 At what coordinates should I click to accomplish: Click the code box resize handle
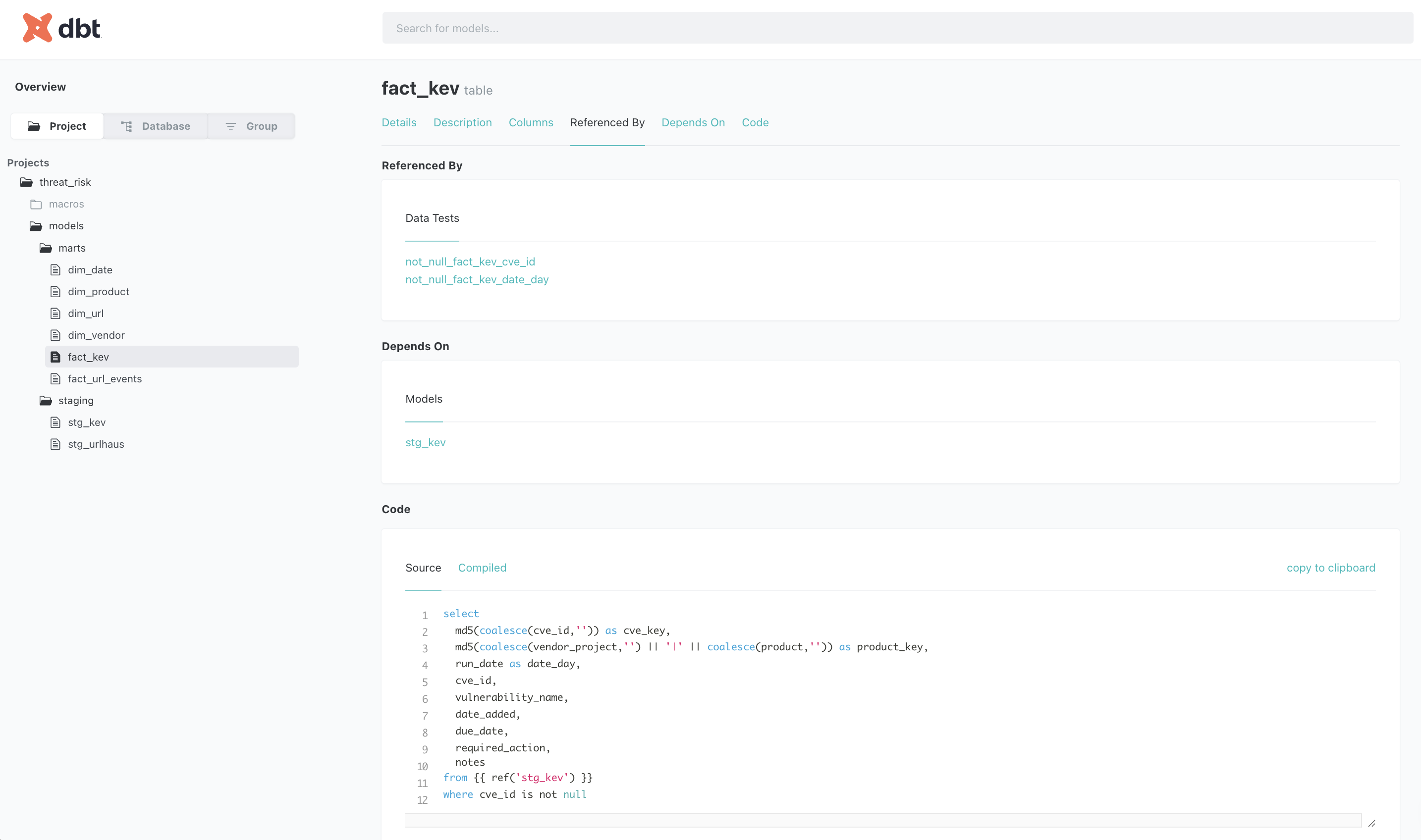tap(1371, 823)
